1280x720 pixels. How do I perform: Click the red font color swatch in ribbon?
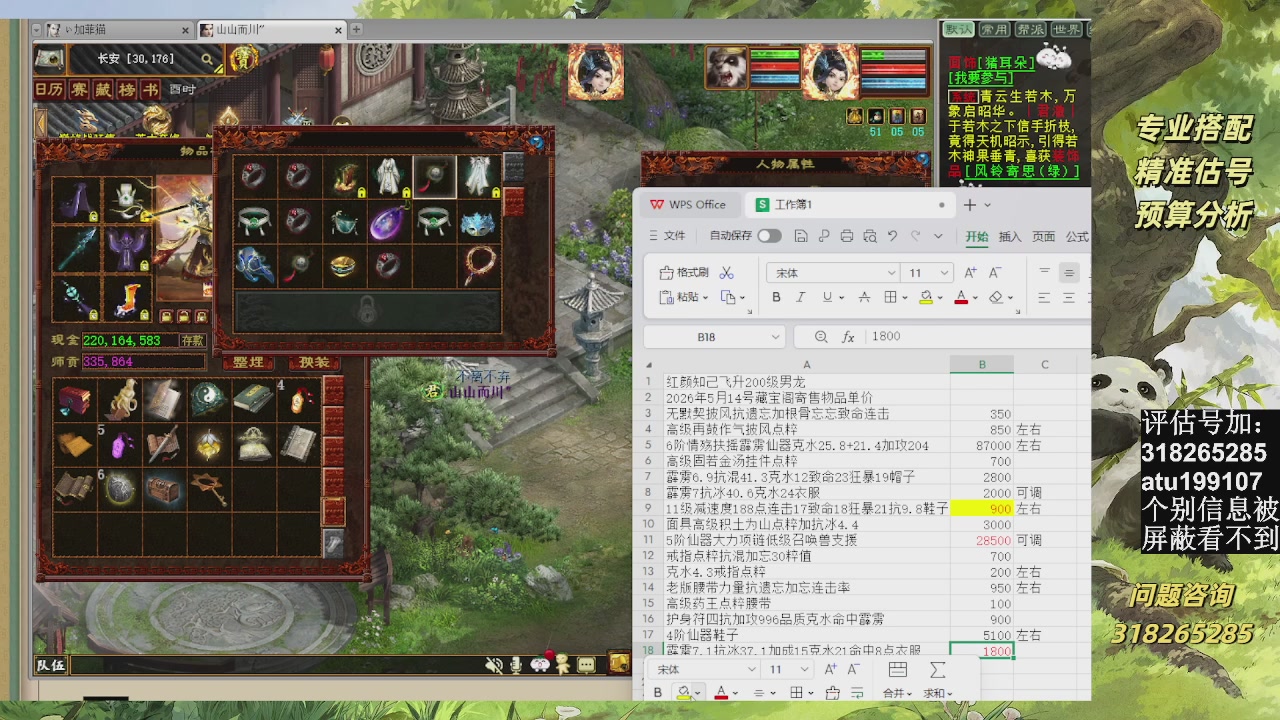(961, 298)
